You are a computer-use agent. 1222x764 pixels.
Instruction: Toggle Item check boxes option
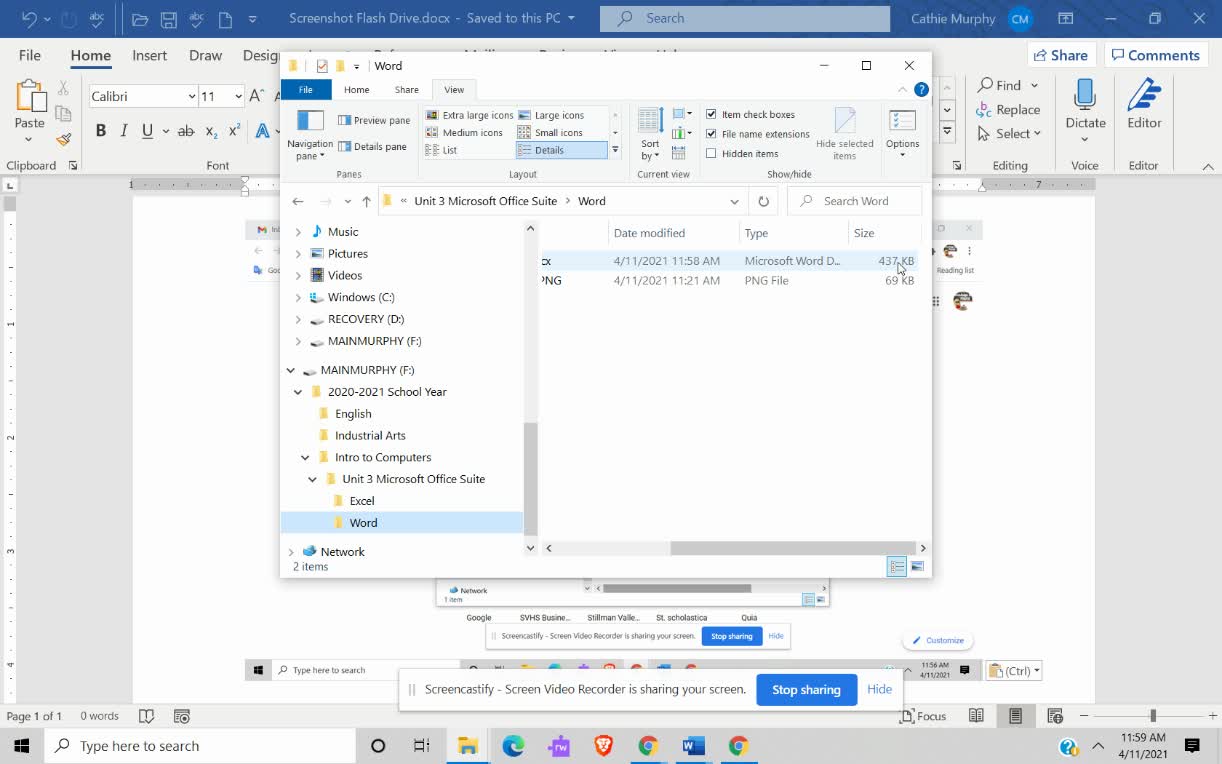(x=711, y=115)
